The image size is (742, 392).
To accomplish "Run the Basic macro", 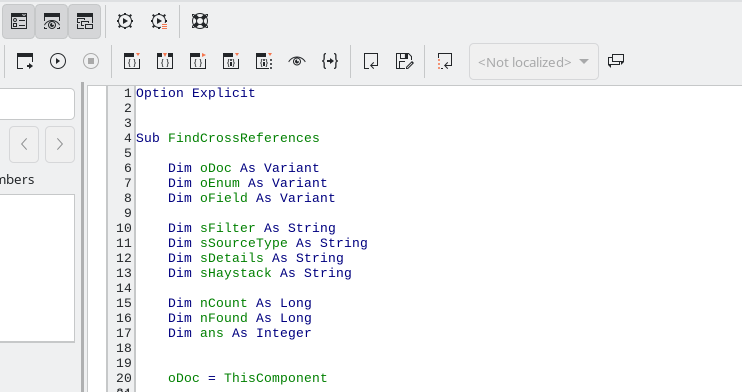I will click(58, 62).
